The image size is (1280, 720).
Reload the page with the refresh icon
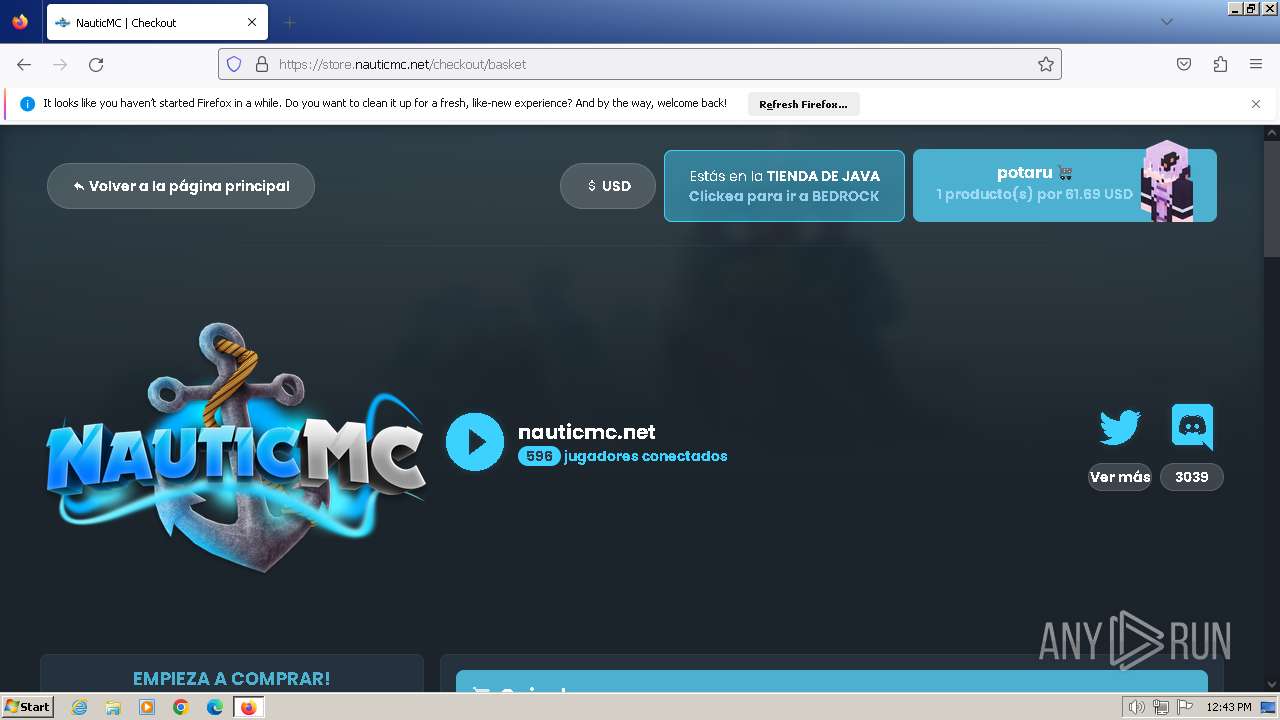[x=96, y=64]
